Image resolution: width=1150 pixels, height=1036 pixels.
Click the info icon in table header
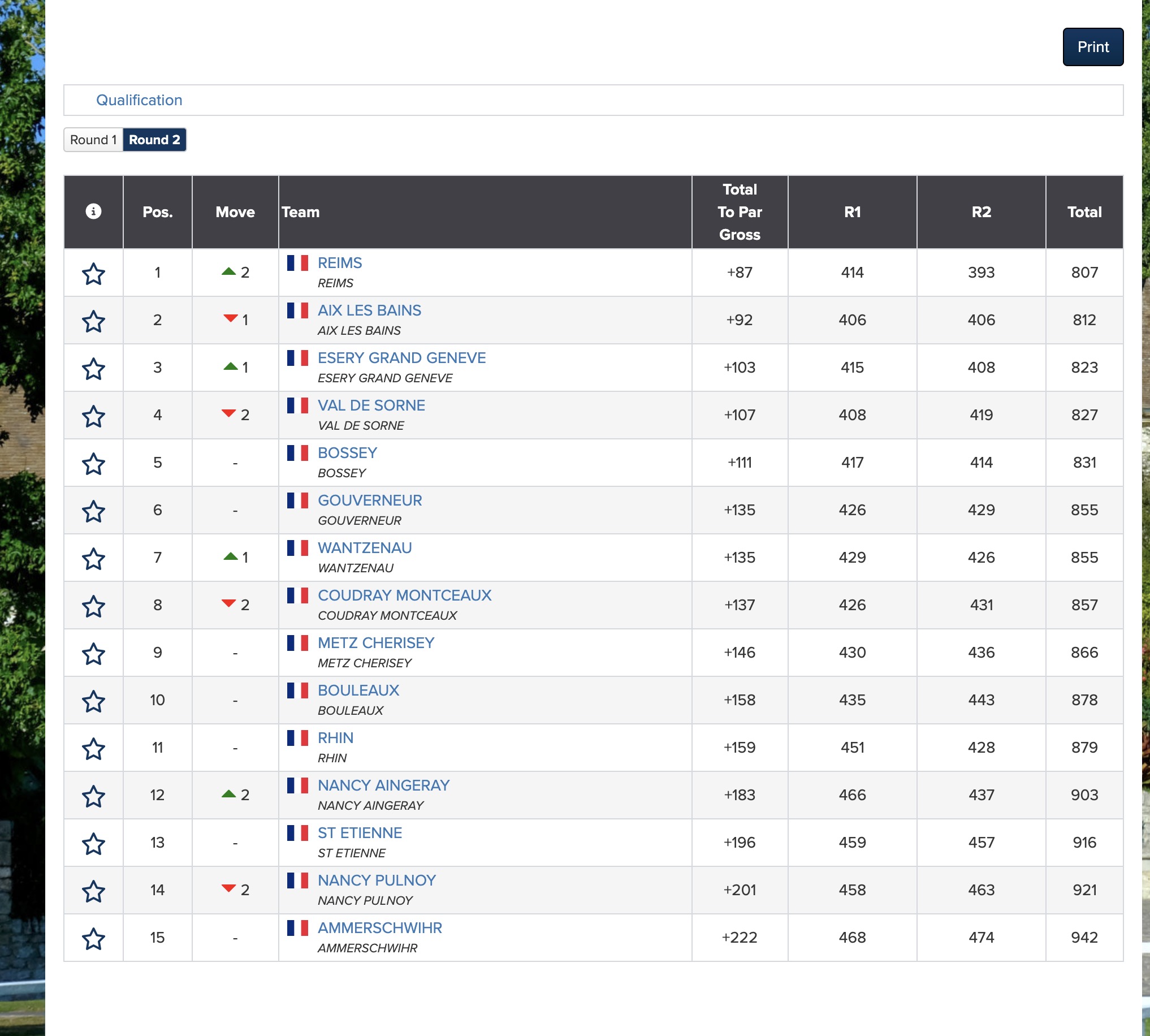(93, 211)
